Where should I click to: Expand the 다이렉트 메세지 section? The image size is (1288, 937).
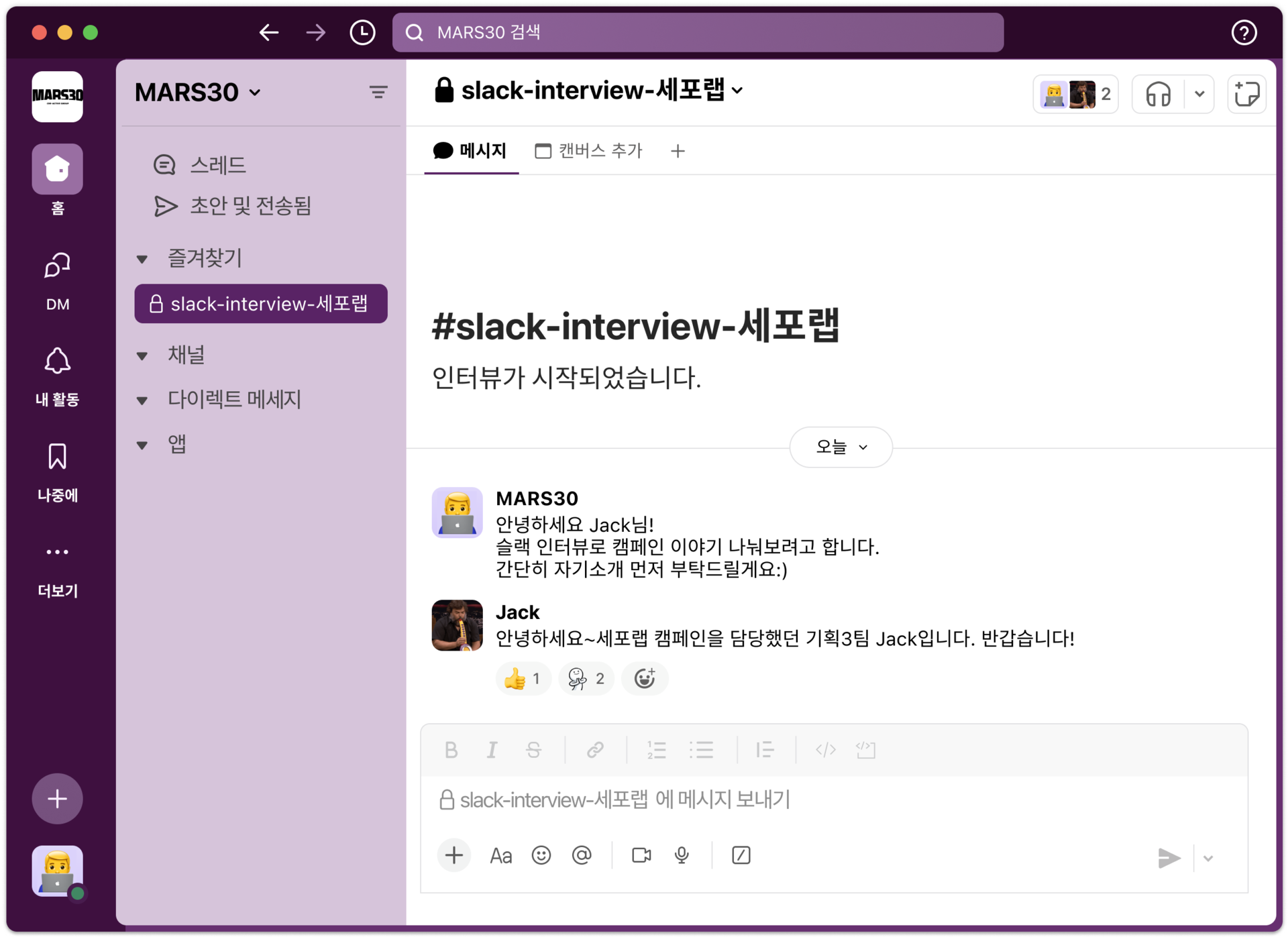(142, 400)
